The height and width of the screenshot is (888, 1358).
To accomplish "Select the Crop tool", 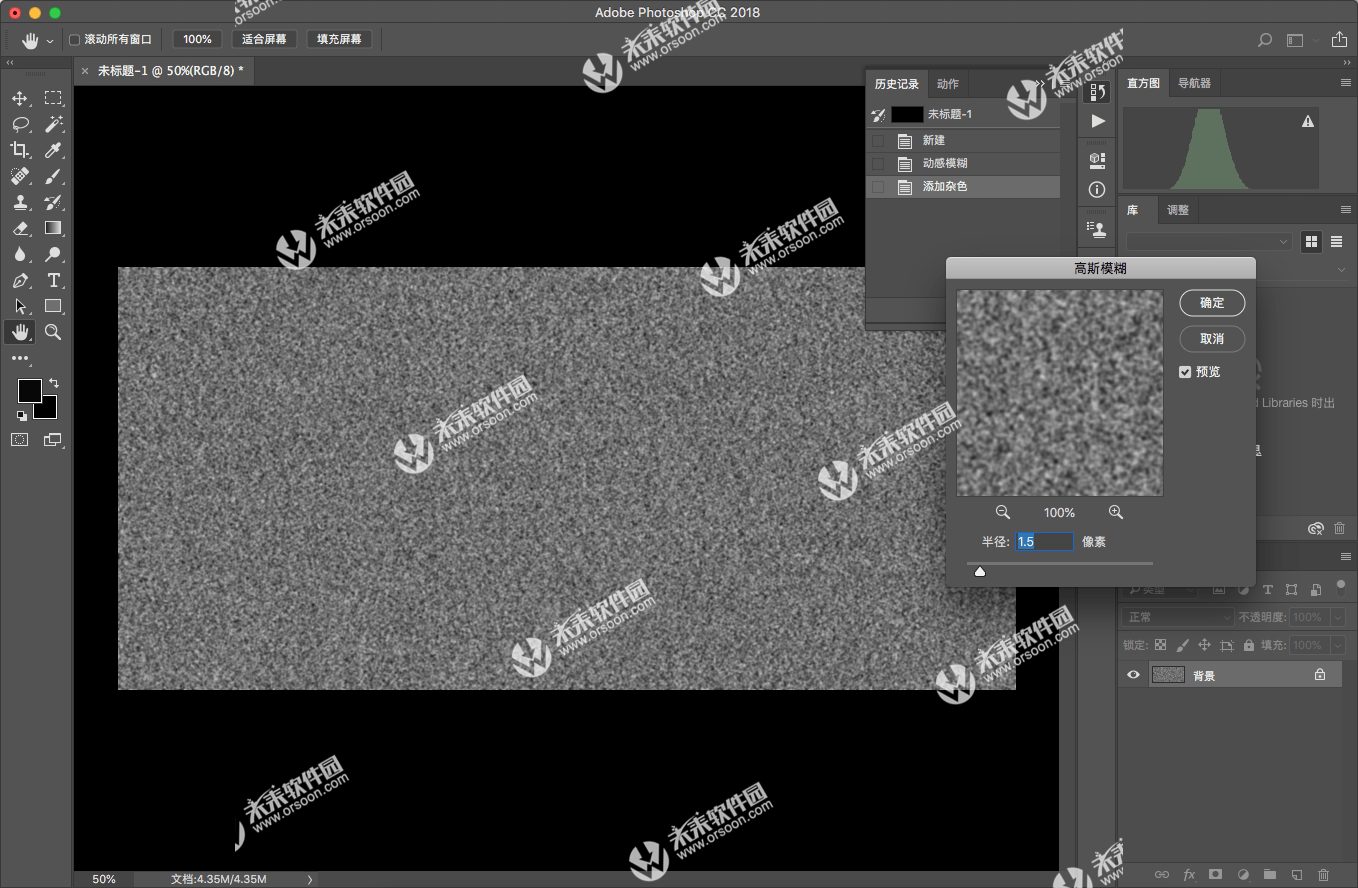I will click(19, 150).
